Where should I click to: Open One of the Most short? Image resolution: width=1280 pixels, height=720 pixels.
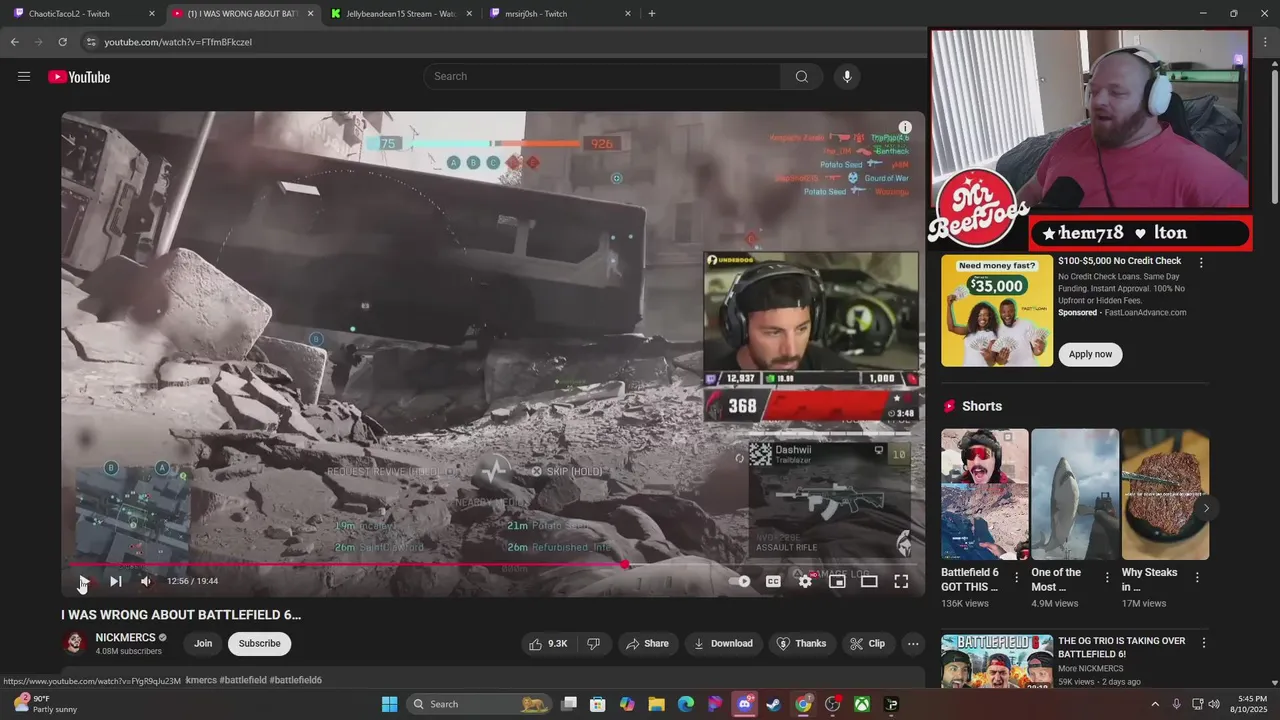(x=1075, y=494)
